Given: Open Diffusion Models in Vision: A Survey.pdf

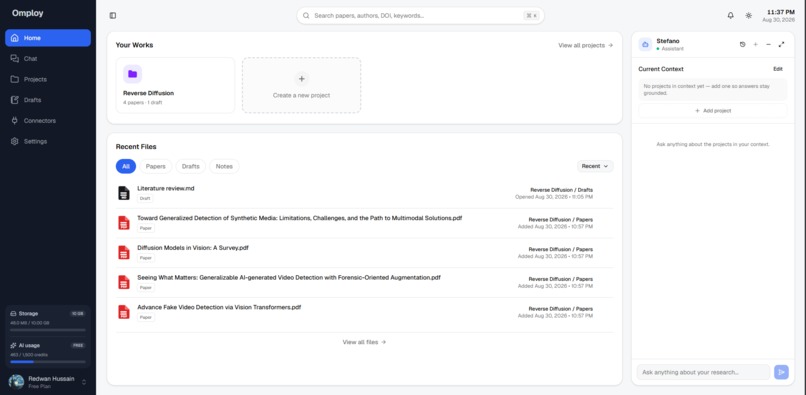Looking at the screenshot, I should pos(193,248).
